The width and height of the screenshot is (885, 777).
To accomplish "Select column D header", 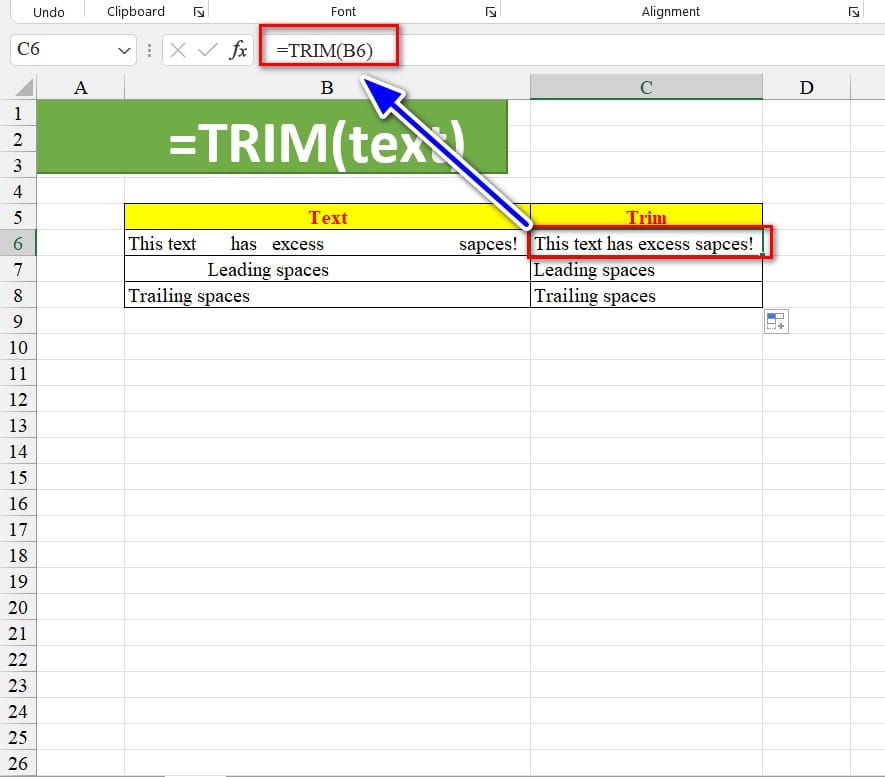I will click(806, 88).
